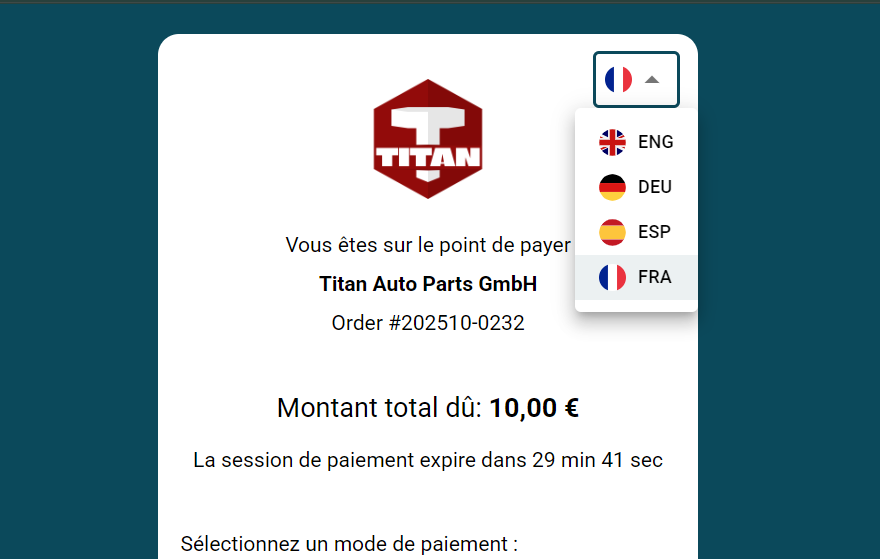Click the white TITAN wordmark inside the logo
This screenshot has height=559, width=880.
point(428,157)
